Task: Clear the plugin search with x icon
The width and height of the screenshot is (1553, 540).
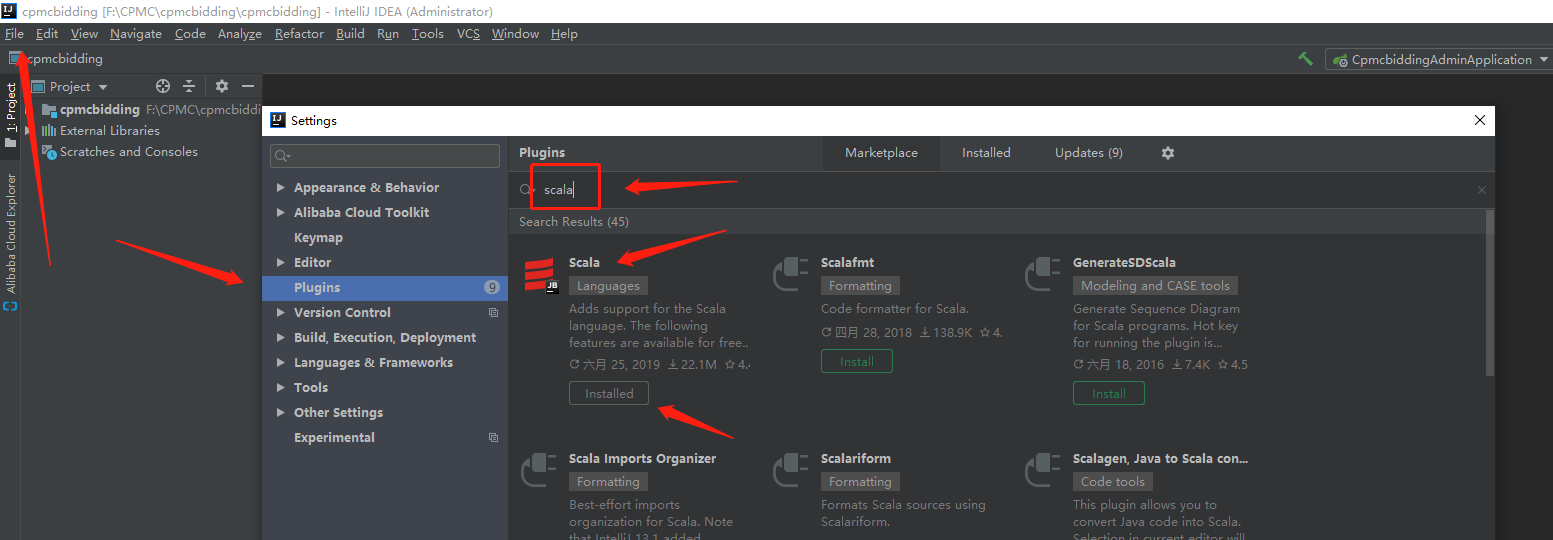Action: click(x=1482, y=190)
